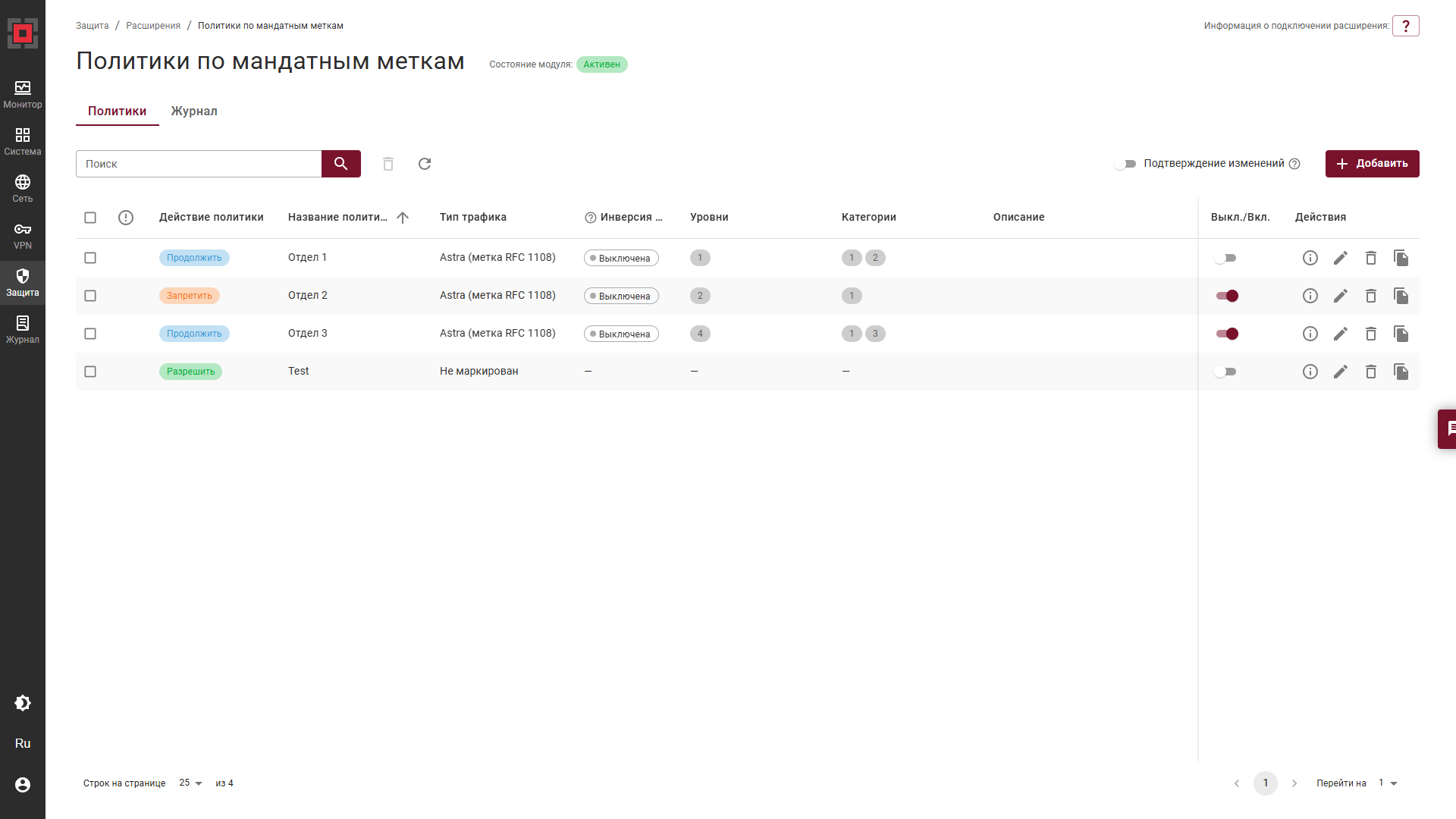Image resolution: width=1456 pixels, height=819 pixels.
Task: Click the magnifier search button
Action: point(340,164)
